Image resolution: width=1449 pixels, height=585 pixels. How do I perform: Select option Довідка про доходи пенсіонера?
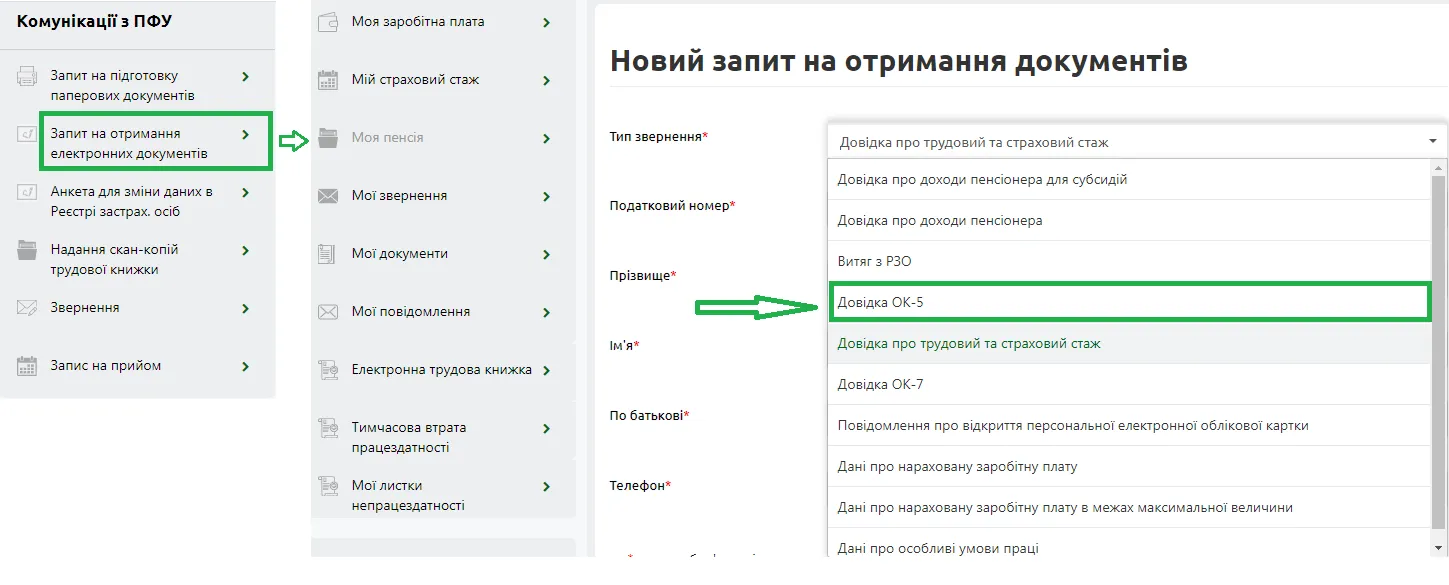point(1130,220)
